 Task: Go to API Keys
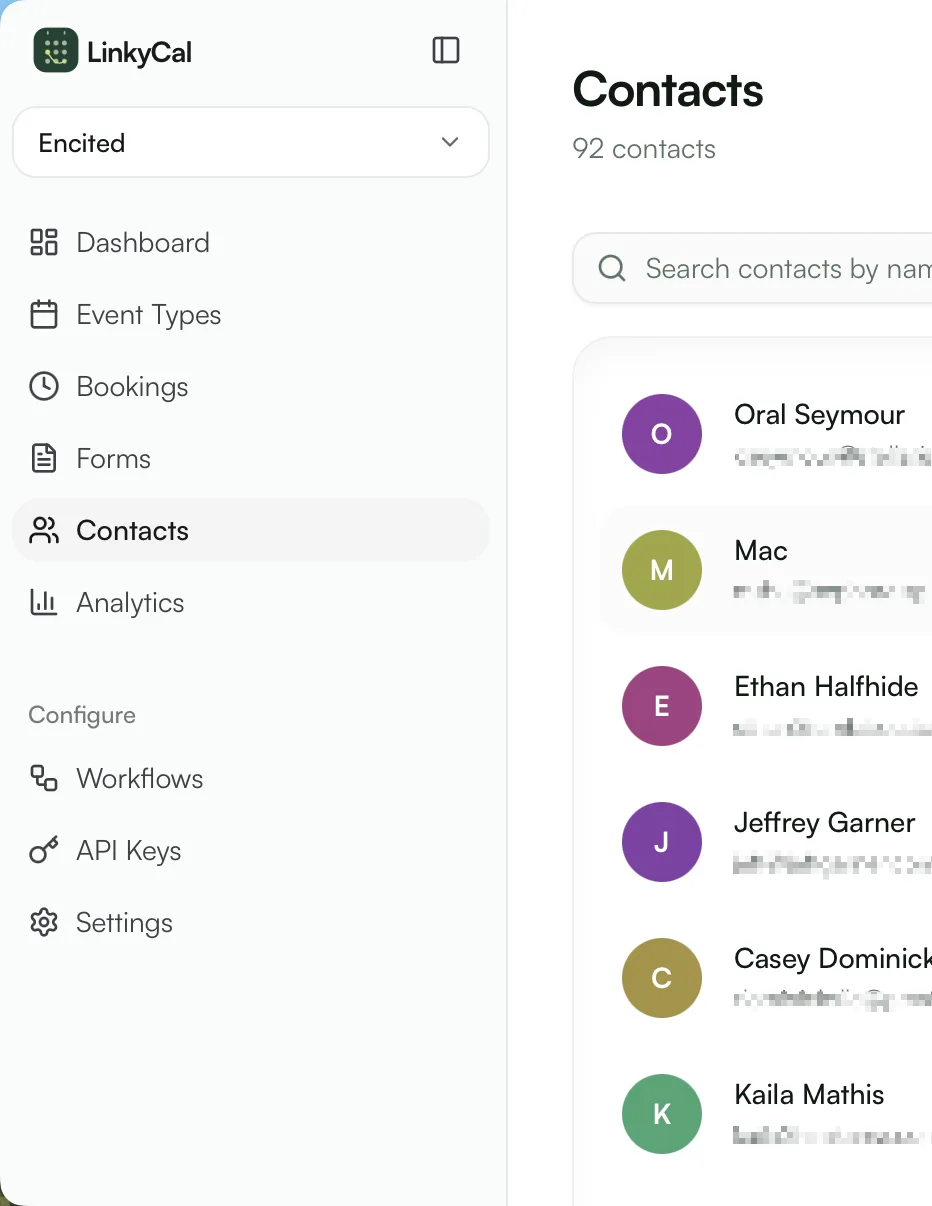coord(251,850)
